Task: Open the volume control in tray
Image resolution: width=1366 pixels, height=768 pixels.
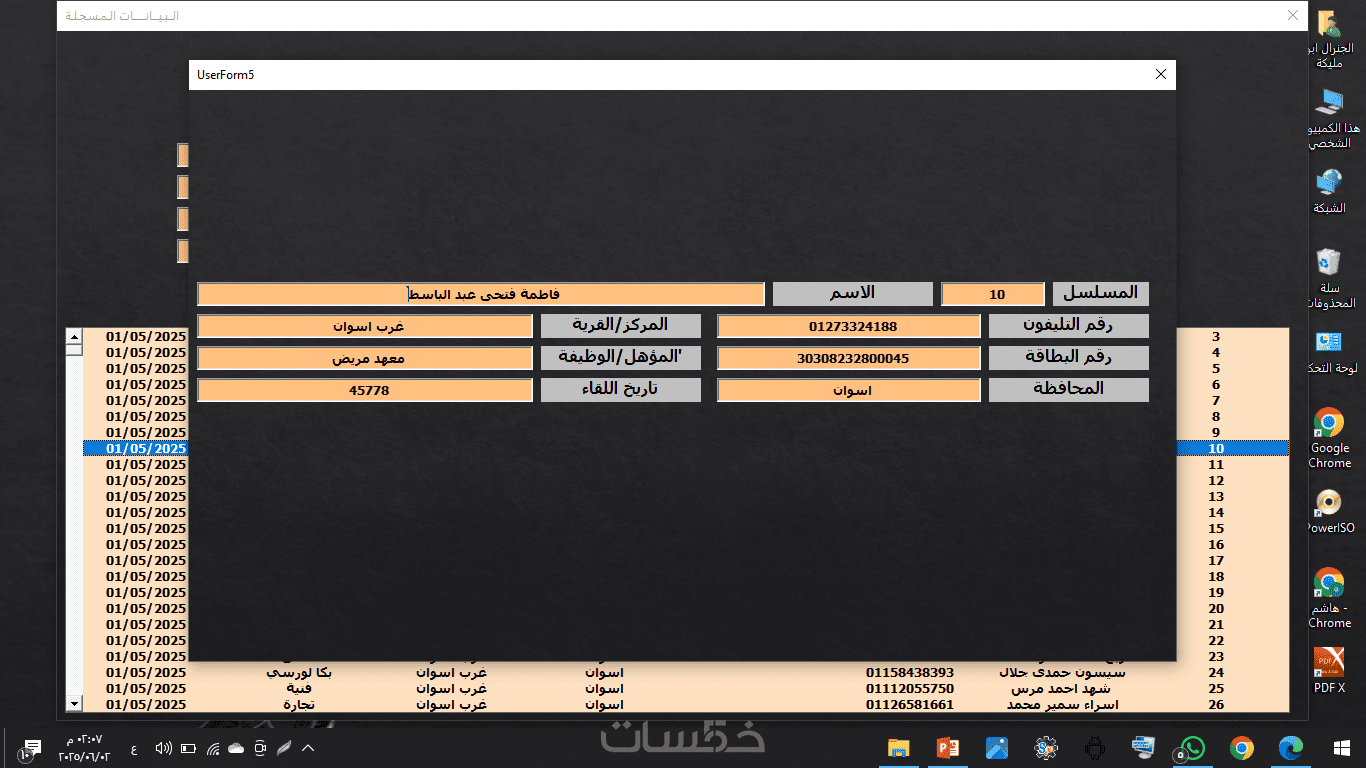Action: coord(163,748)
